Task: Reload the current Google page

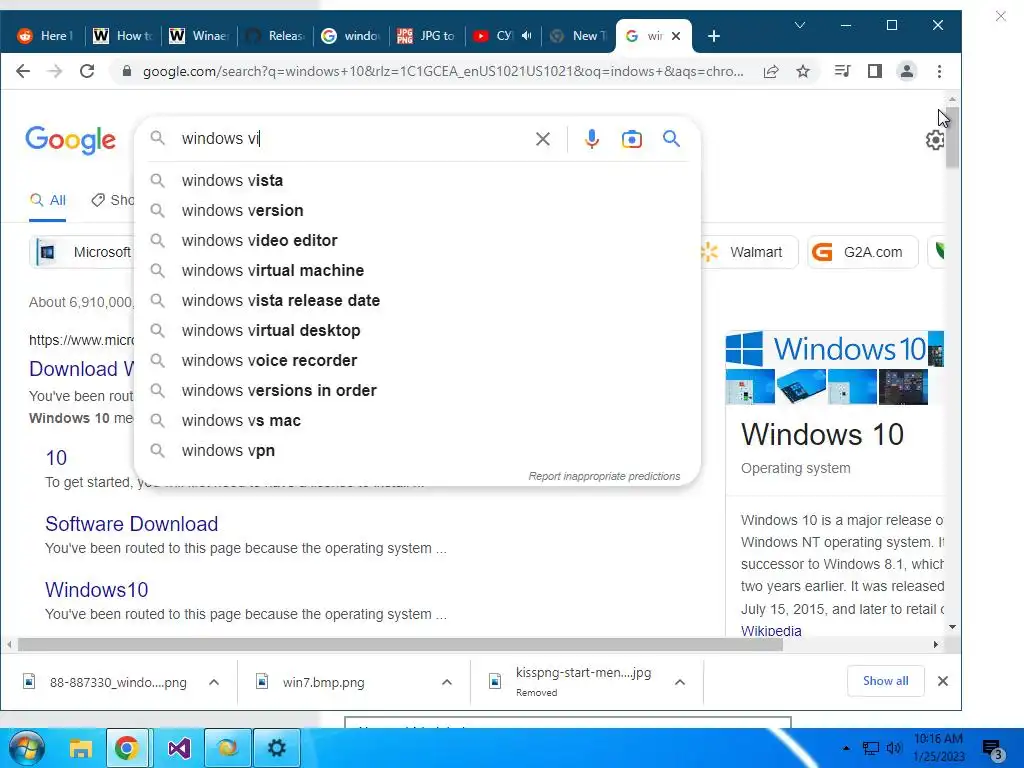Action: point(87,71)
